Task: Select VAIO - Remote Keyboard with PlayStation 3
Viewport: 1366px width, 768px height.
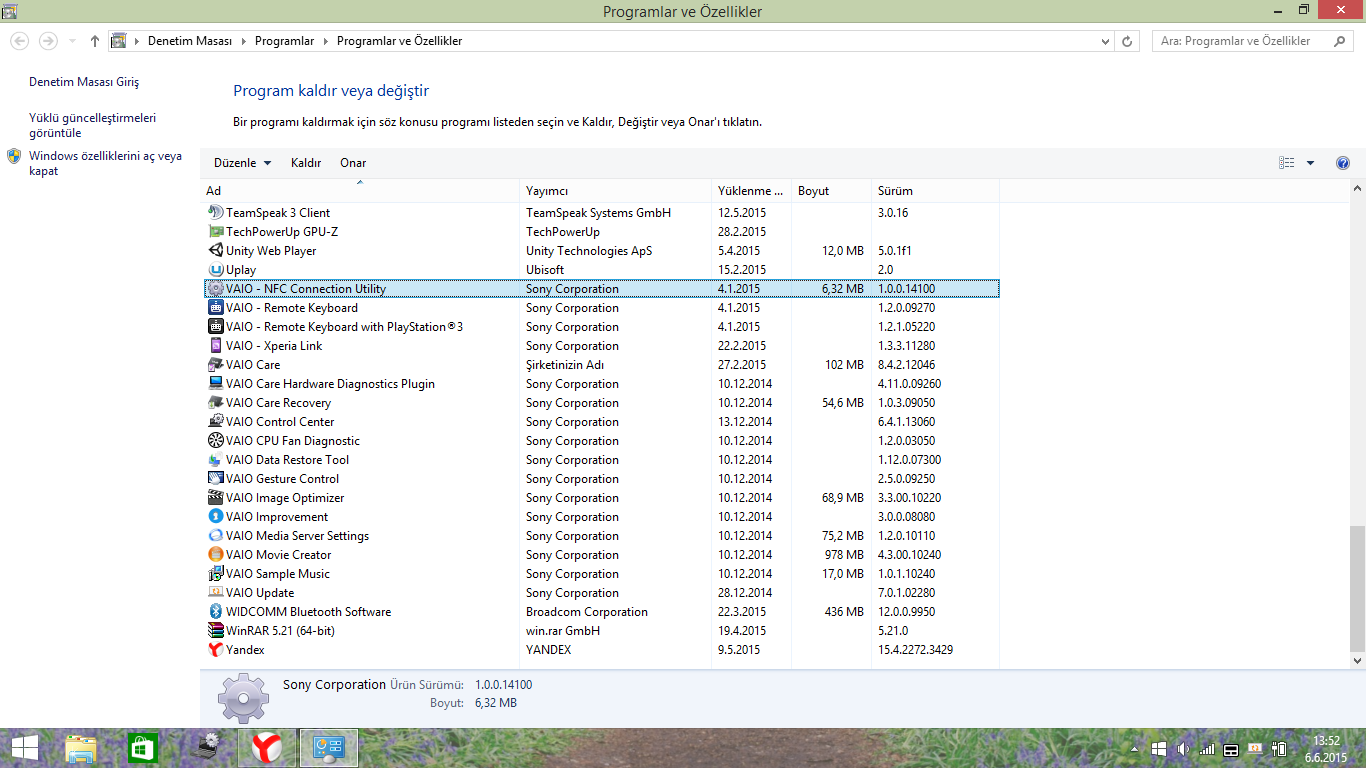Action: click(x=601, y=327)
